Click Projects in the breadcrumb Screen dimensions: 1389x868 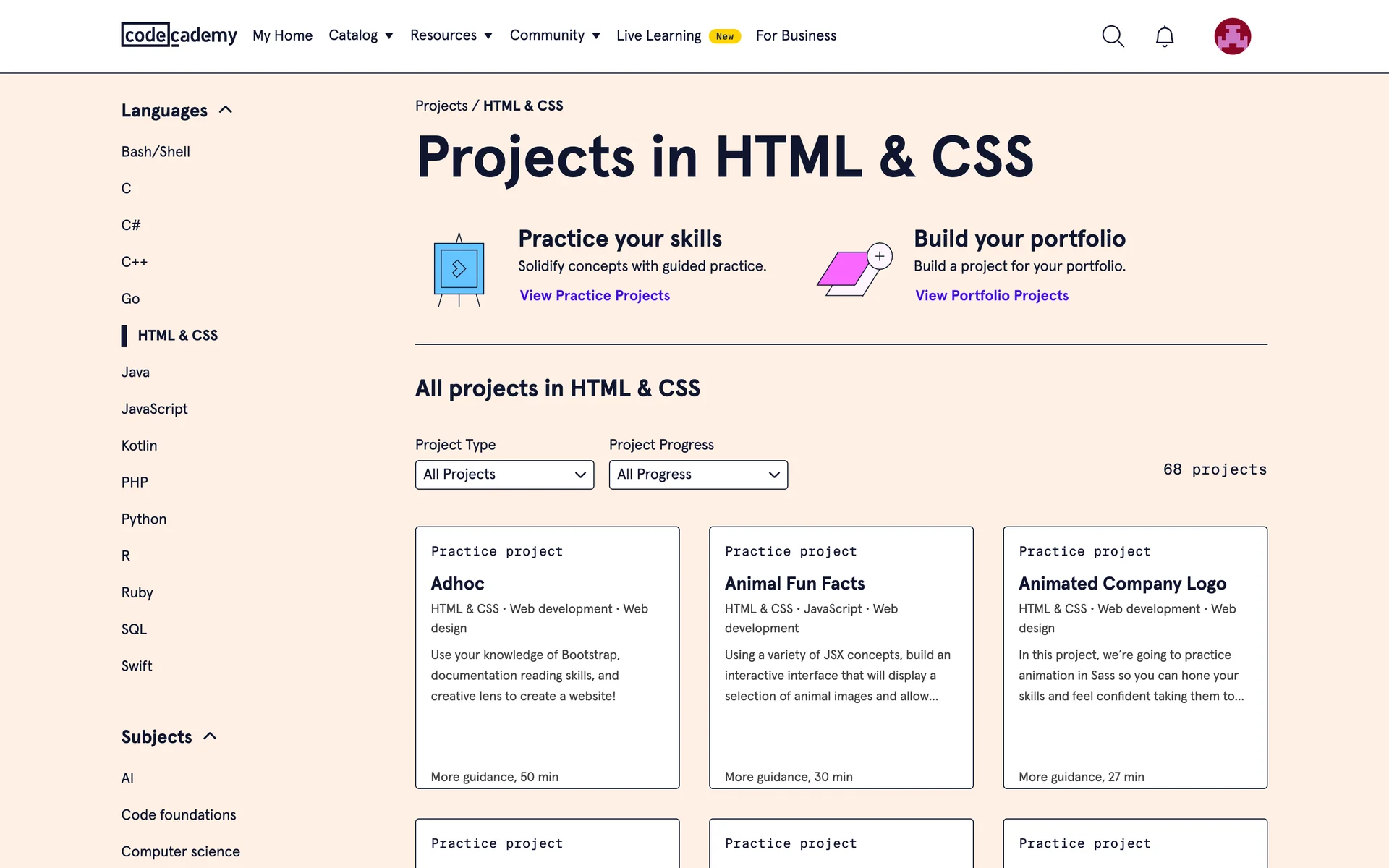click(441, 106)
